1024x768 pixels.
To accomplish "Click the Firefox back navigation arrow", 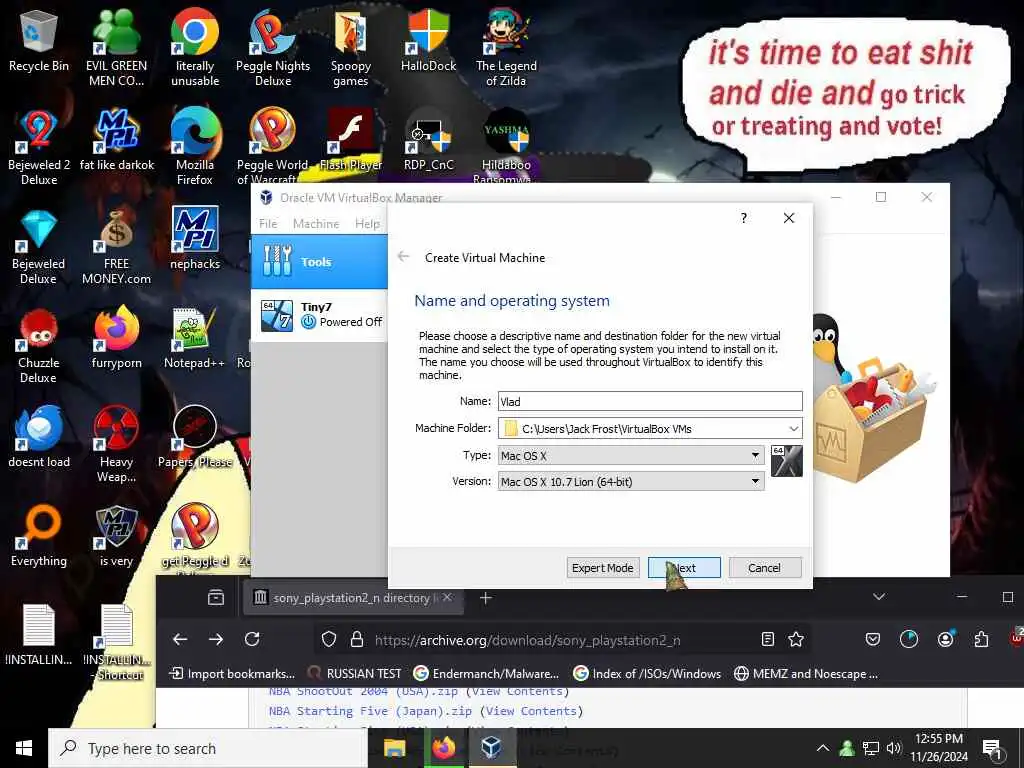I will [x=180, y=639].
